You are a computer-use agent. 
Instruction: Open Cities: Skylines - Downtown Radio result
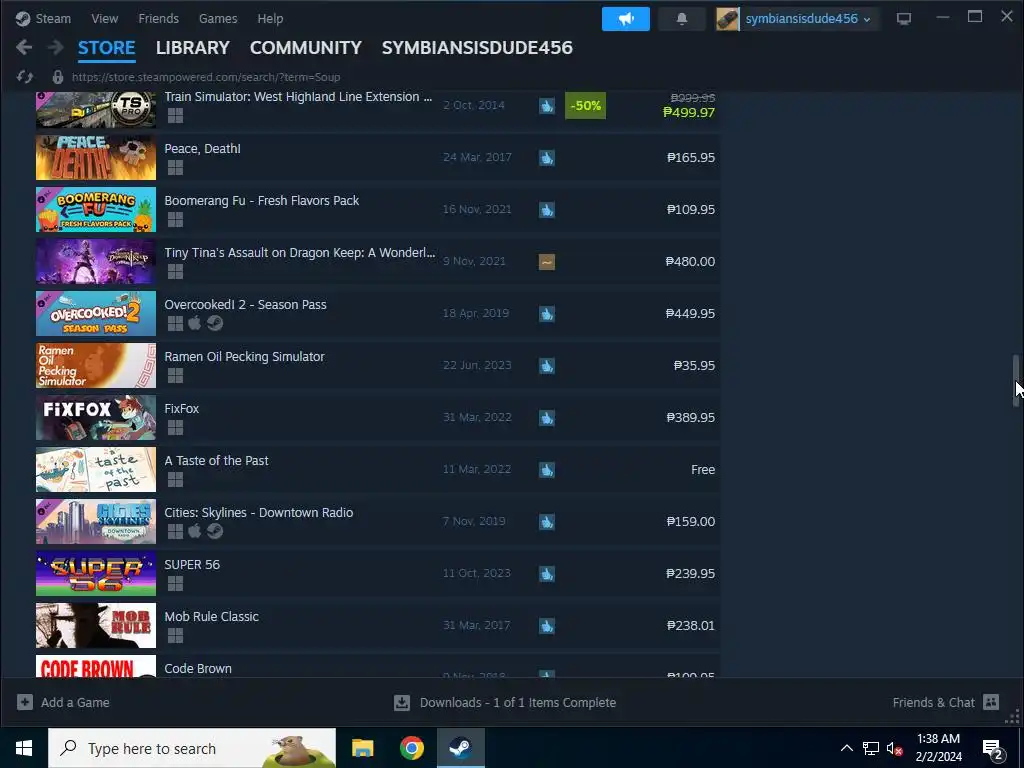(378, 522)
